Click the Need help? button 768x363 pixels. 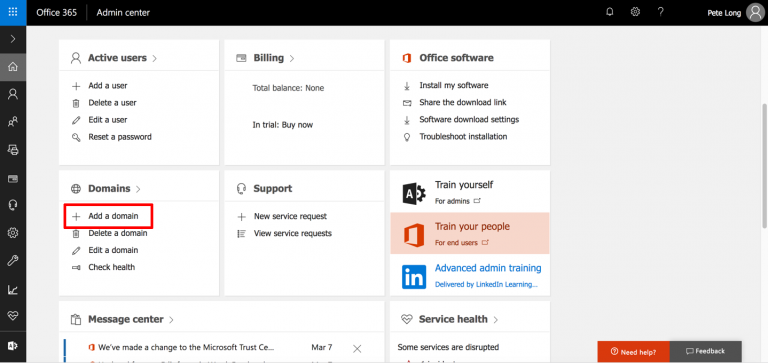tap(633, 351)
